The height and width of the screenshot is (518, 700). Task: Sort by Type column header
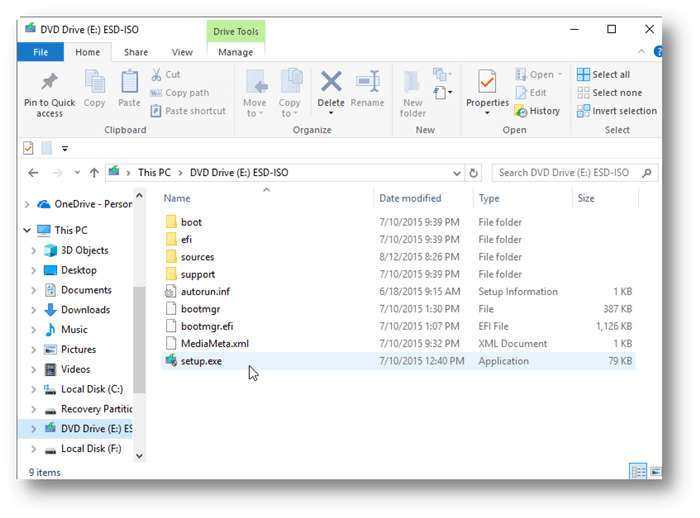point(522,198)
